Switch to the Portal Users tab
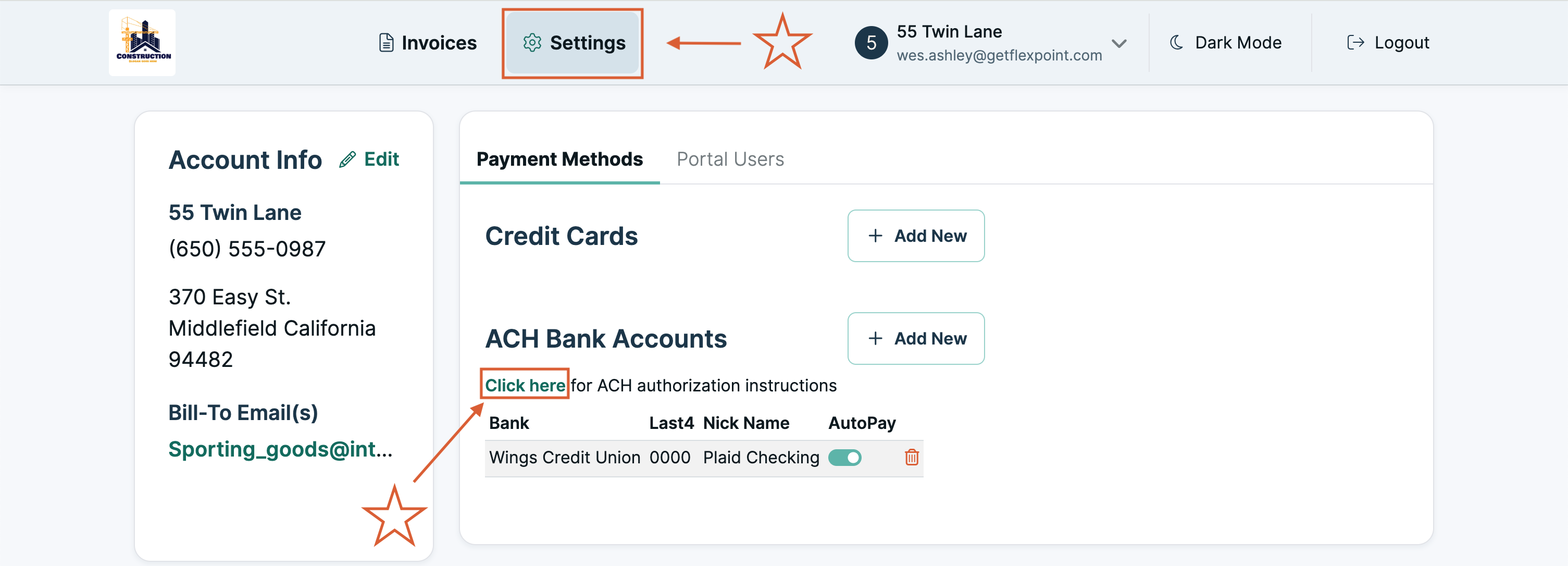 (730, 159)
